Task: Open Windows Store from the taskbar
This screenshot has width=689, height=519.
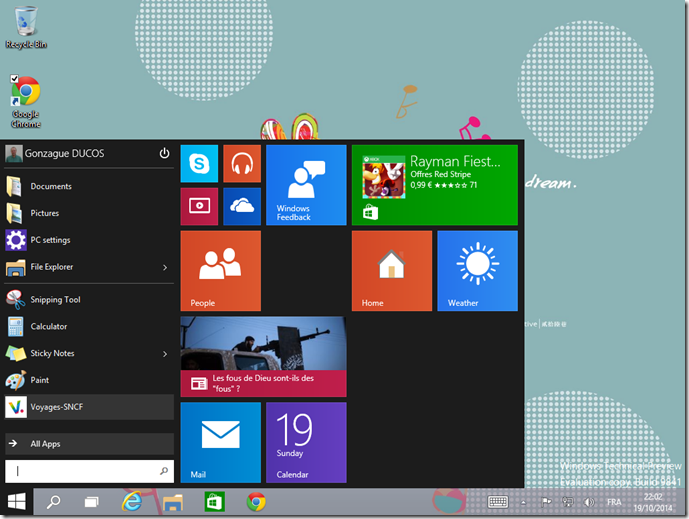Action: [214, 501]
